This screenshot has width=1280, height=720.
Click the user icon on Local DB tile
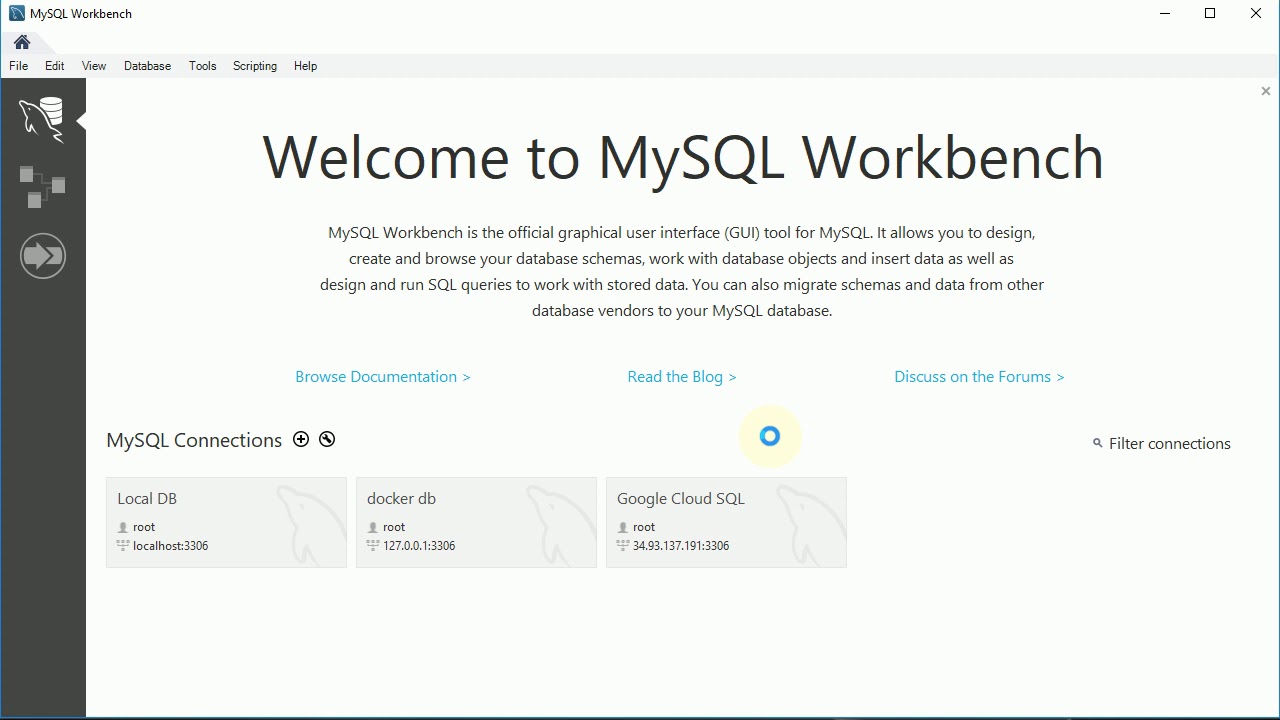[x=123, y=527]
